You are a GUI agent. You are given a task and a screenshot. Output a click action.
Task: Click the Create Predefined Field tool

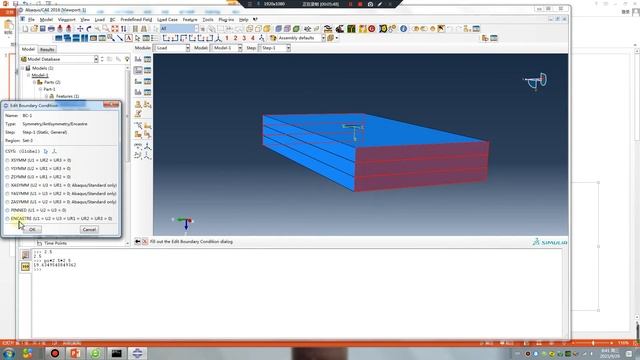138,82
